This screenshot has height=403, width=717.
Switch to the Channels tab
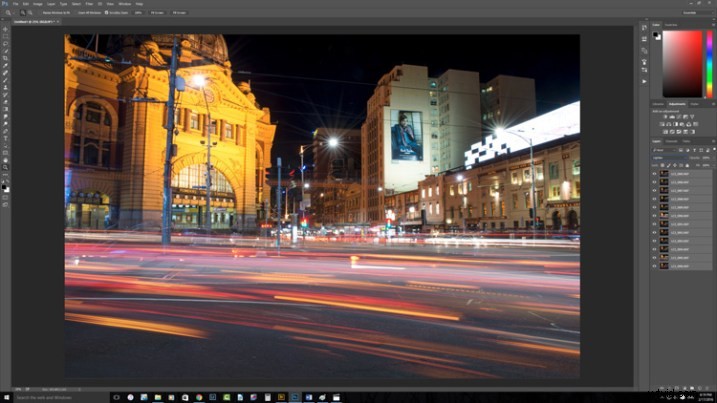click(671, 141)
